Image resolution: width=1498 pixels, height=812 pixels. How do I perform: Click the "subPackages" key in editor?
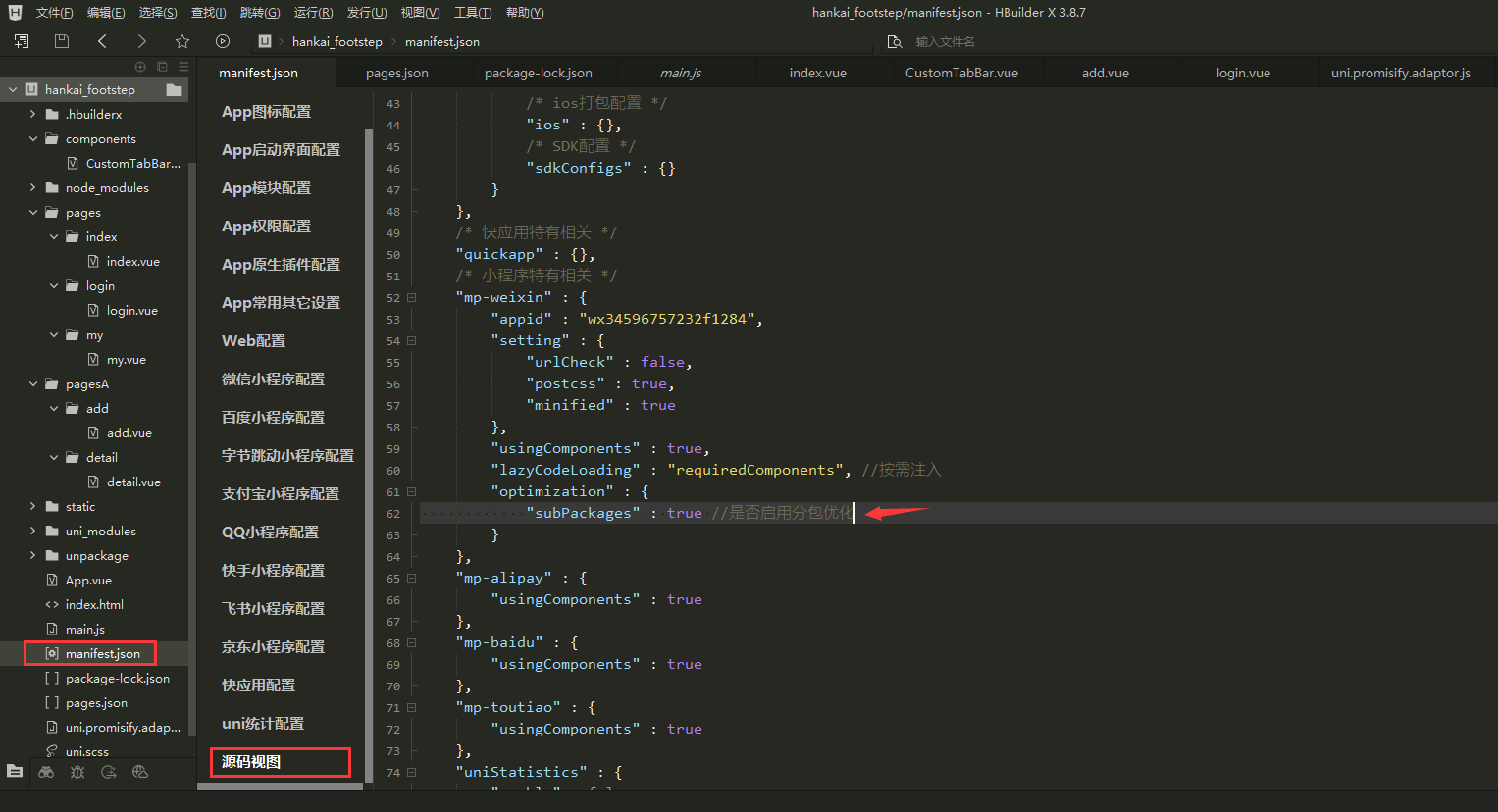click(583, 513)
